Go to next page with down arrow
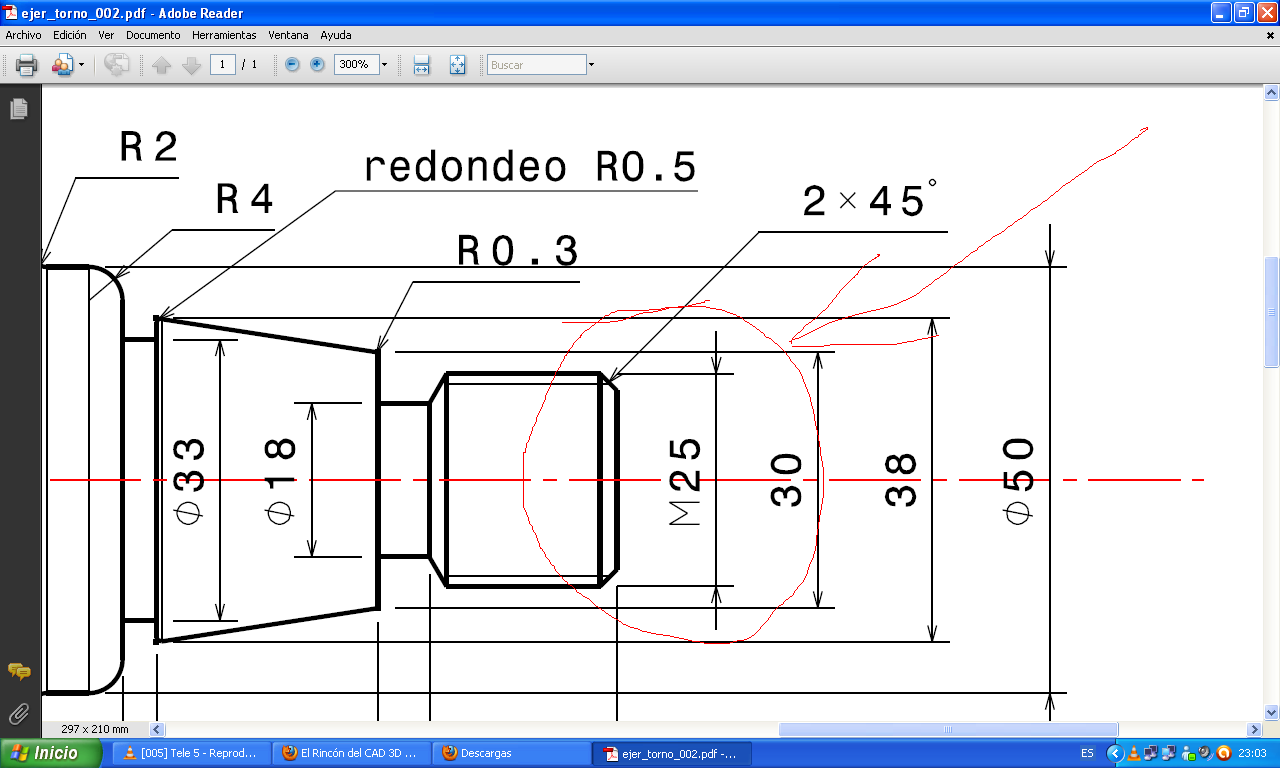 (192, 65)
